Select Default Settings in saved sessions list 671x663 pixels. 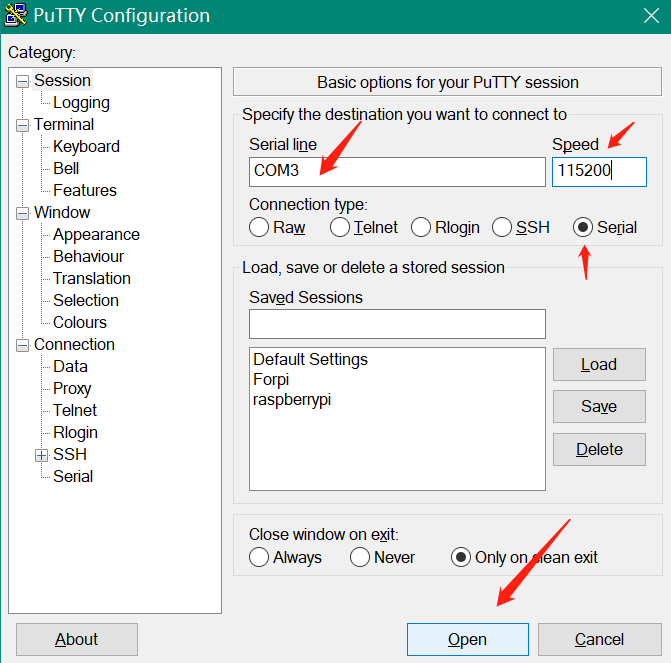tap(310, 359)
